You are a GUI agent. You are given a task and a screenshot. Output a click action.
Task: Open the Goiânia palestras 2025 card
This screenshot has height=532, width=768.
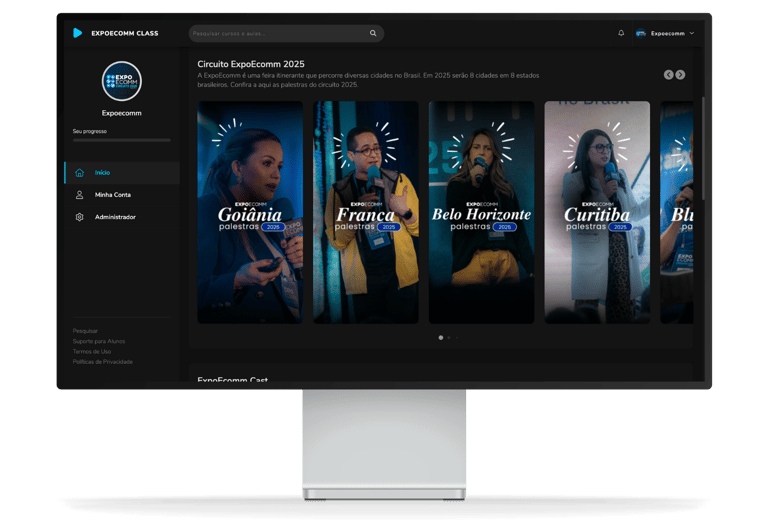coord(250,212)
